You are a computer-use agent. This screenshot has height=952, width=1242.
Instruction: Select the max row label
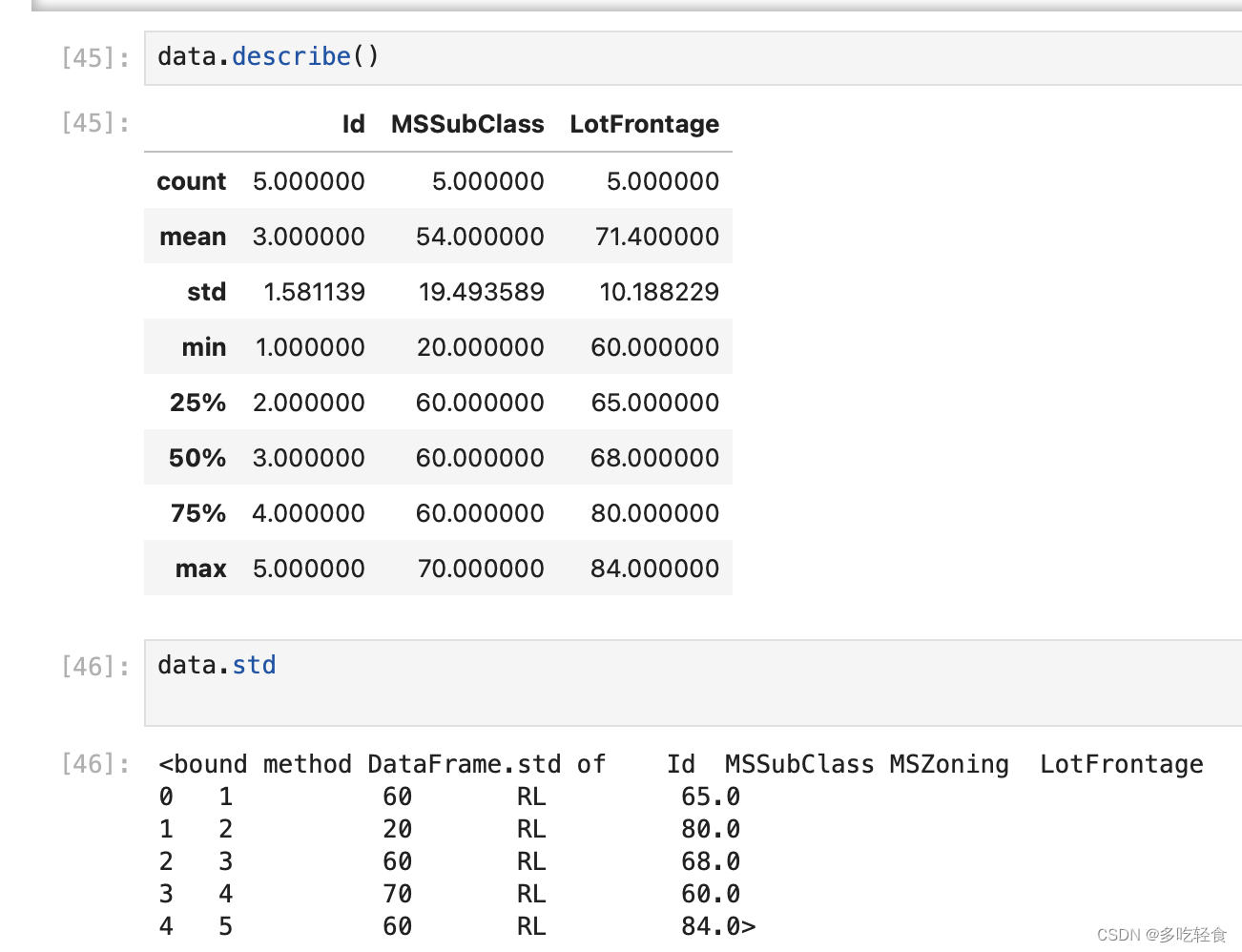pos(201,569)
